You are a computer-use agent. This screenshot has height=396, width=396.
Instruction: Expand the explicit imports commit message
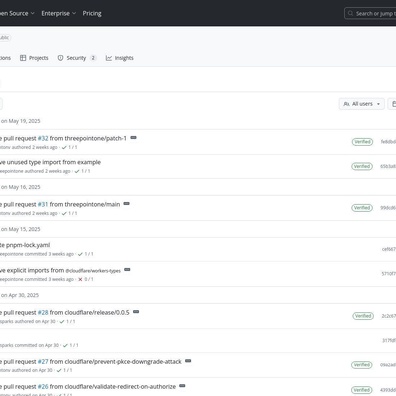[x=127, y=270]
